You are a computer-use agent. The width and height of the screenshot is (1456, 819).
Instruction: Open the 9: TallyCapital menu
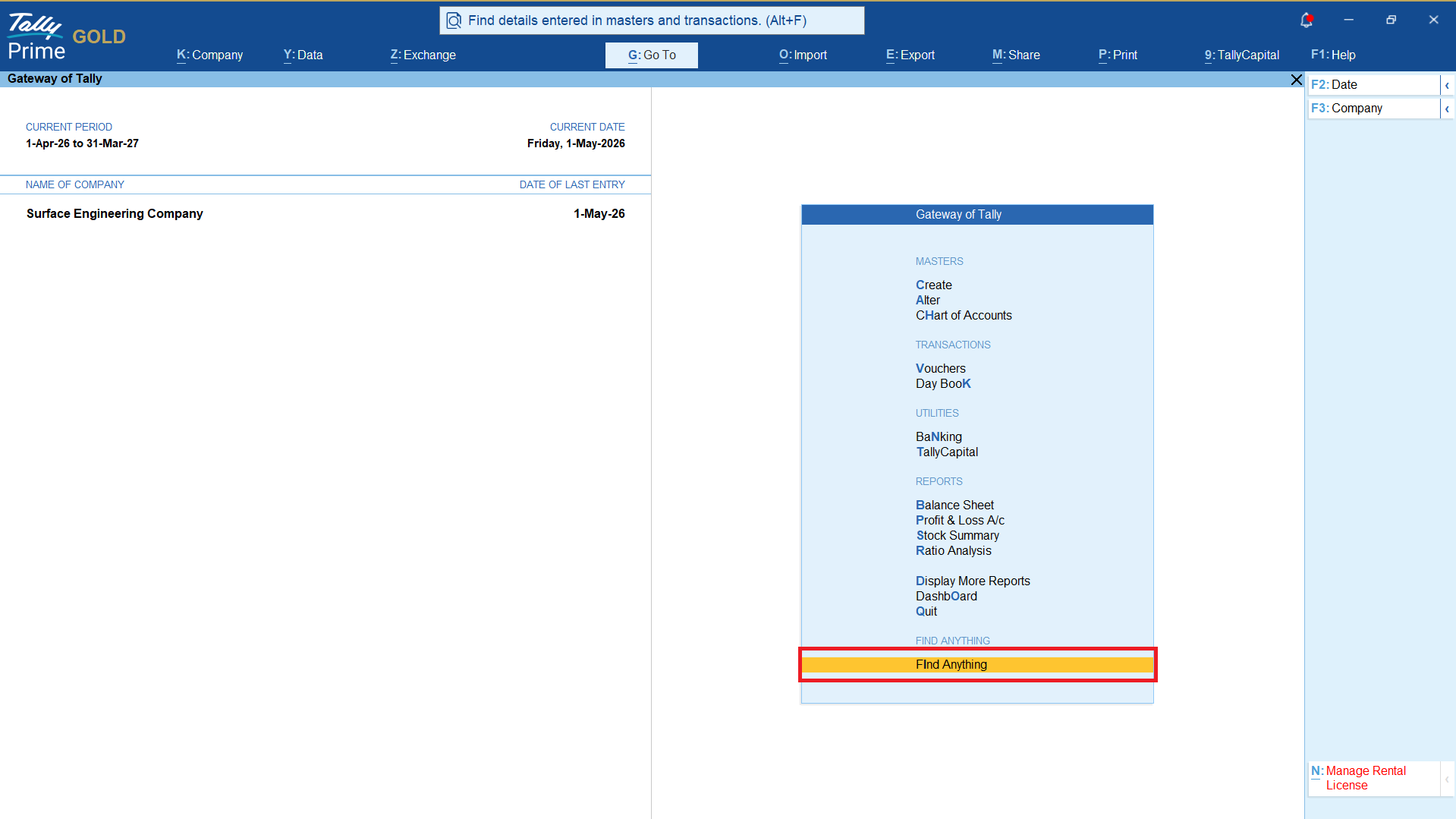1241,55
